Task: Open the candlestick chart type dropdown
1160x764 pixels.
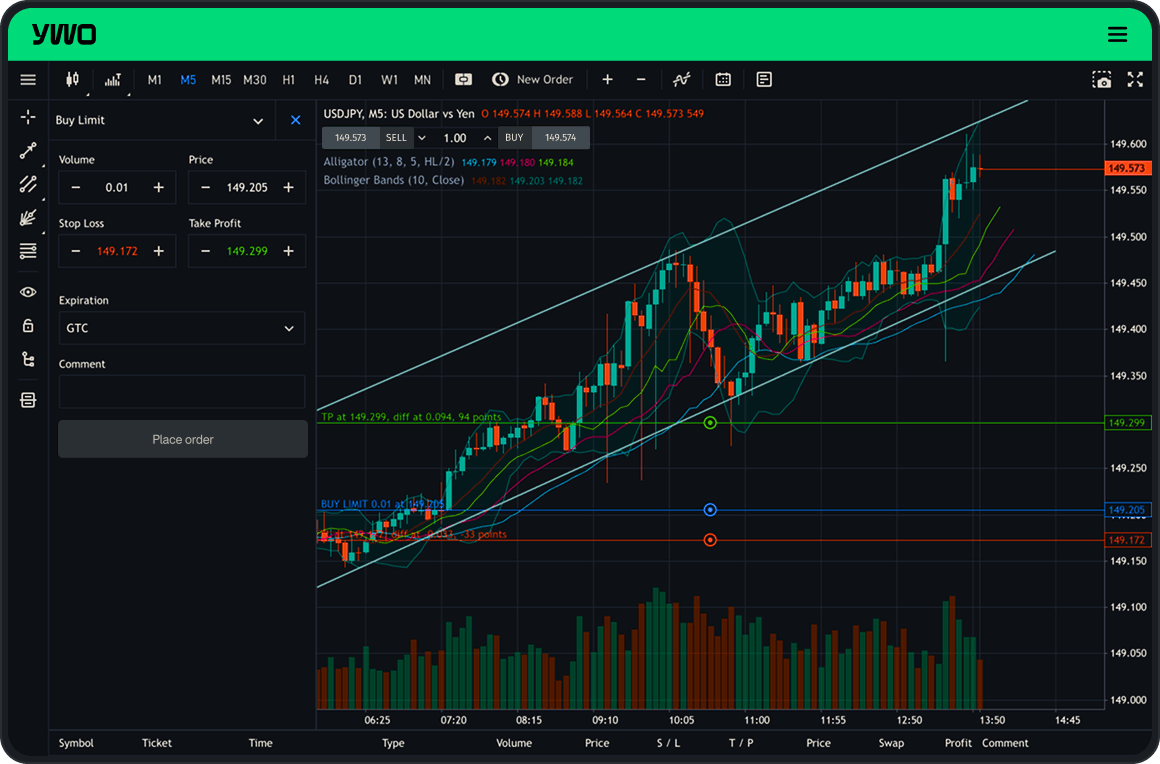Action: click(x=72, y=80)
